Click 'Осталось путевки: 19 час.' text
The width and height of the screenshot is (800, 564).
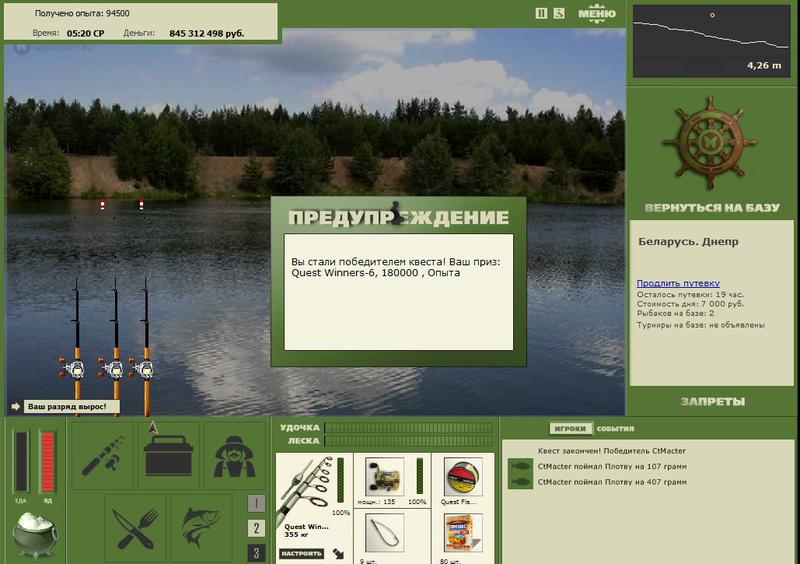[690, 295]
